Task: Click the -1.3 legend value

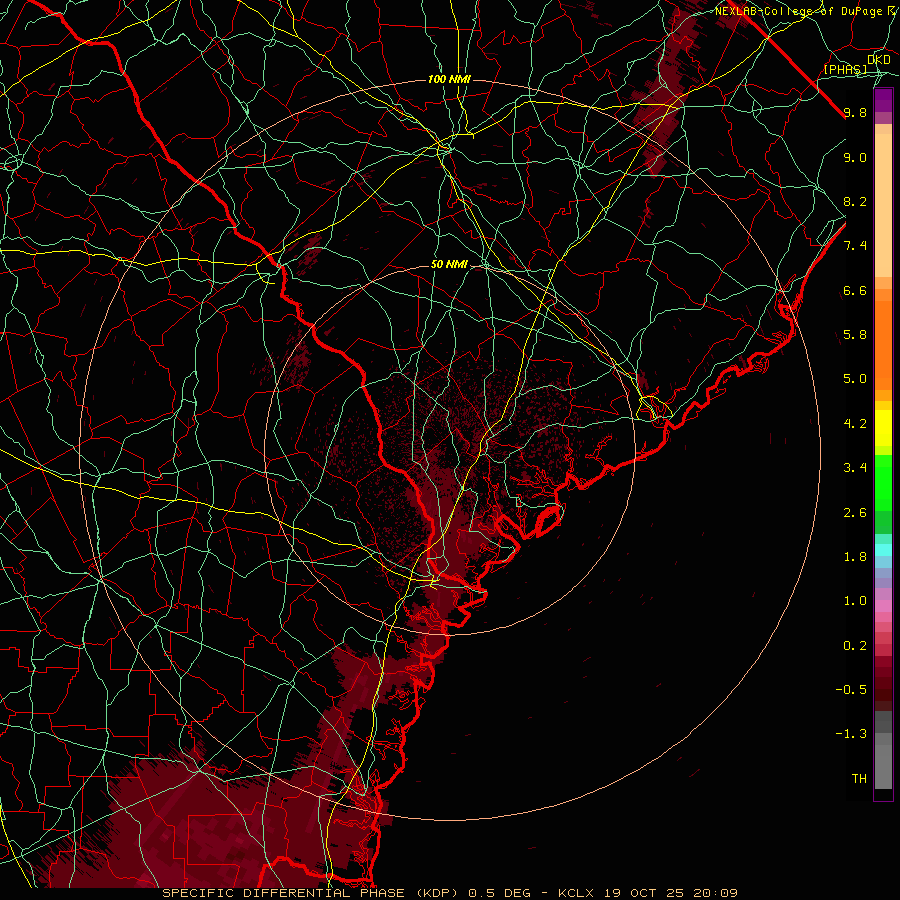Action: 851,734
